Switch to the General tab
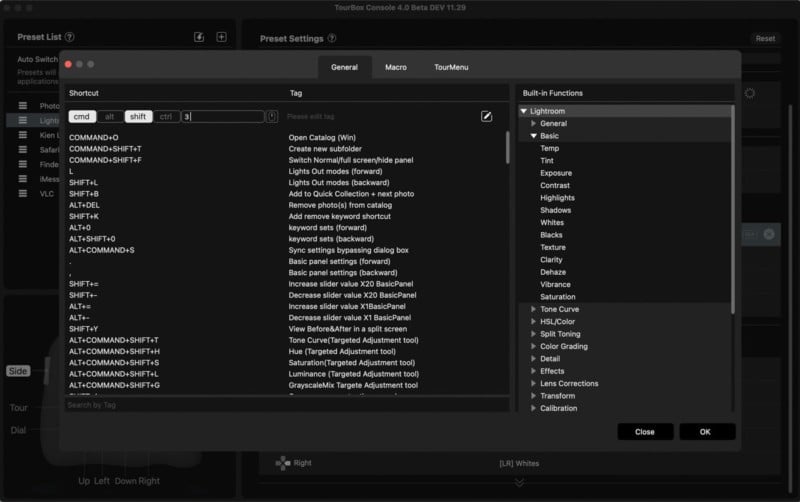 pyautogui.click(x=344, y=67)
